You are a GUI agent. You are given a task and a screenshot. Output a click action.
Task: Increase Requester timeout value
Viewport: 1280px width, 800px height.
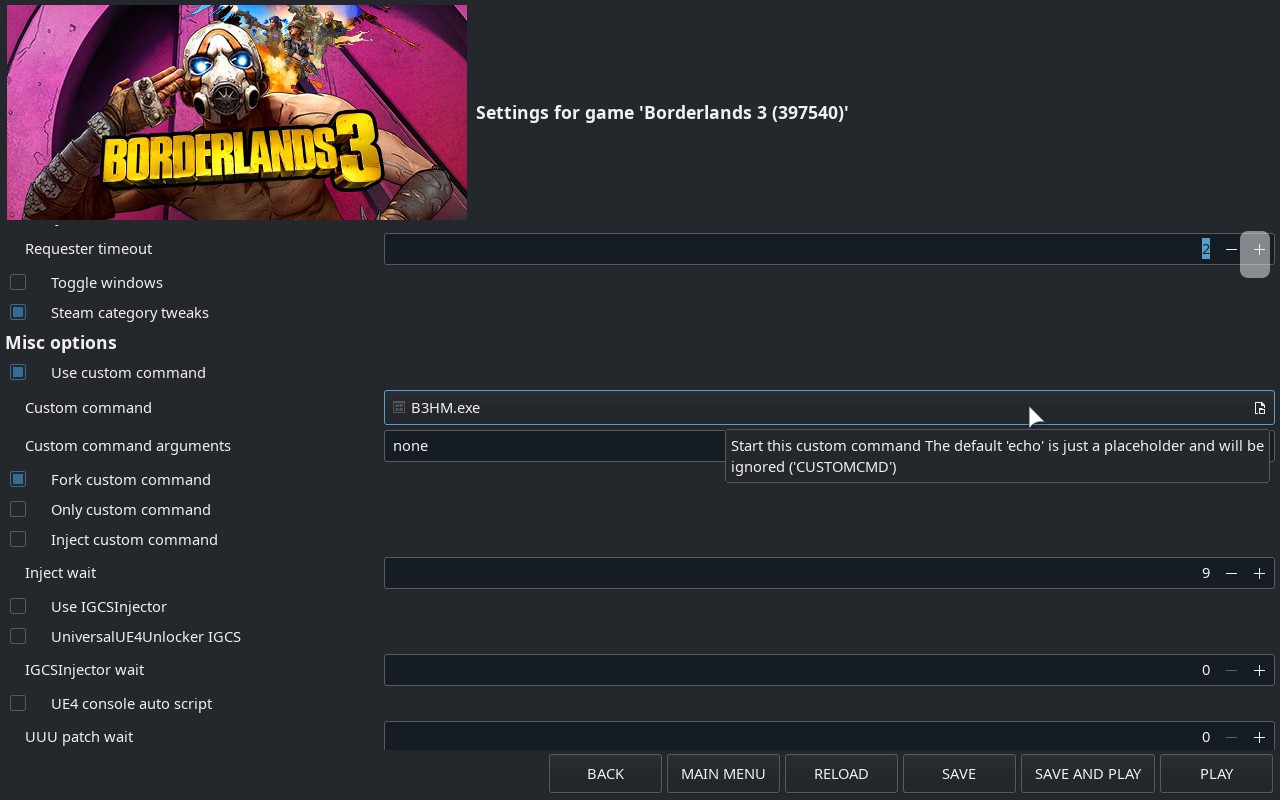pyautogui.click(x=1259, y=249)
